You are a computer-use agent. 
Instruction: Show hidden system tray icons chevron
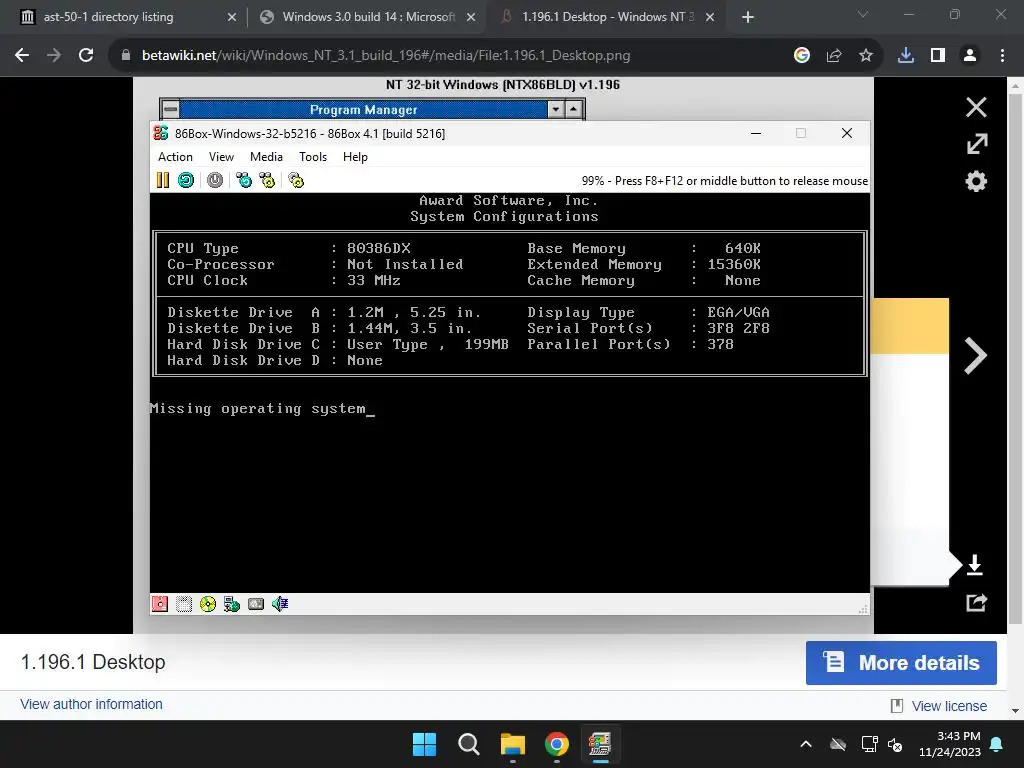[806, 744]
